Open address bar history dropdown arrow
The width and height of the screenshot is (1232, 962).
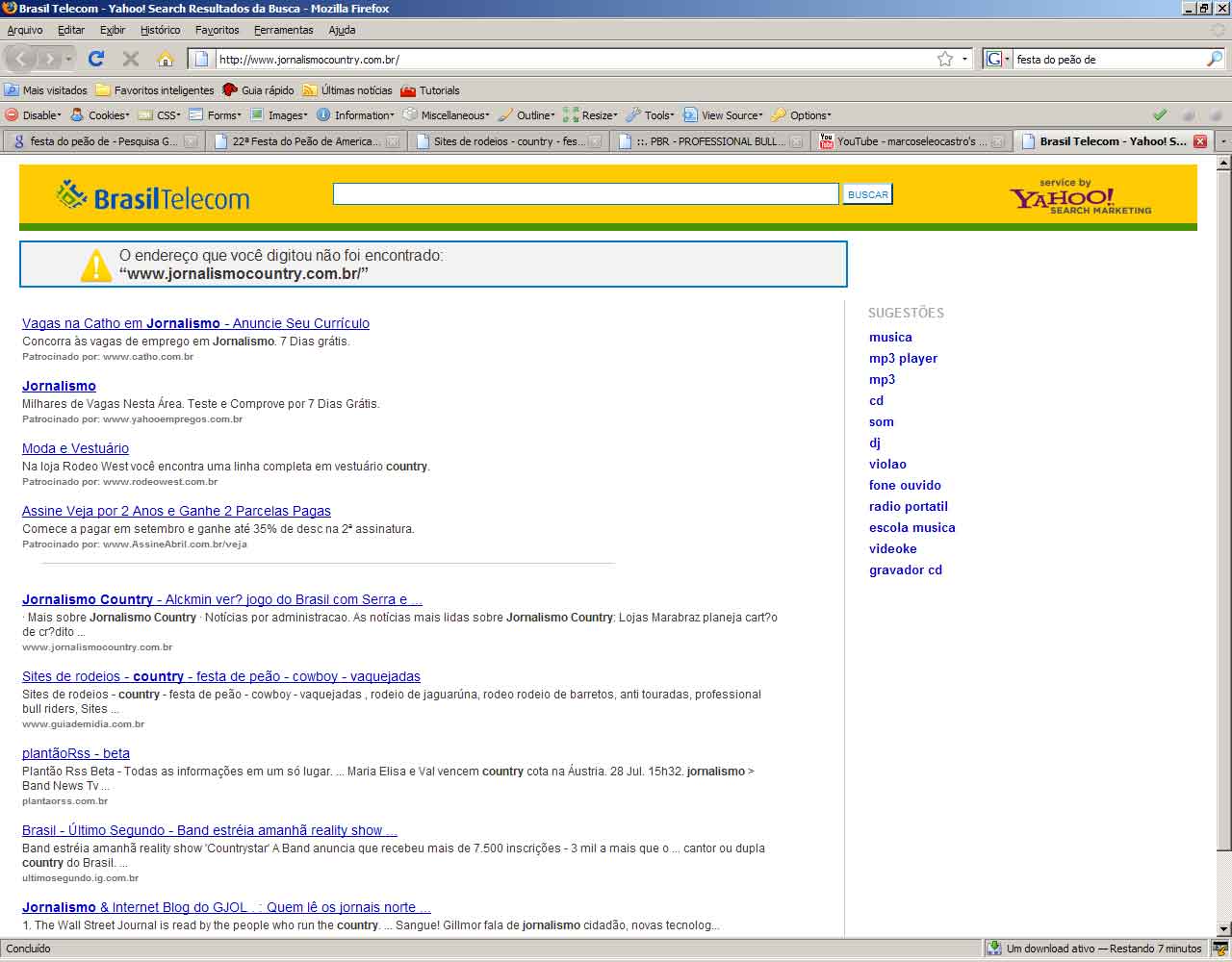click(x=965, y=60)
